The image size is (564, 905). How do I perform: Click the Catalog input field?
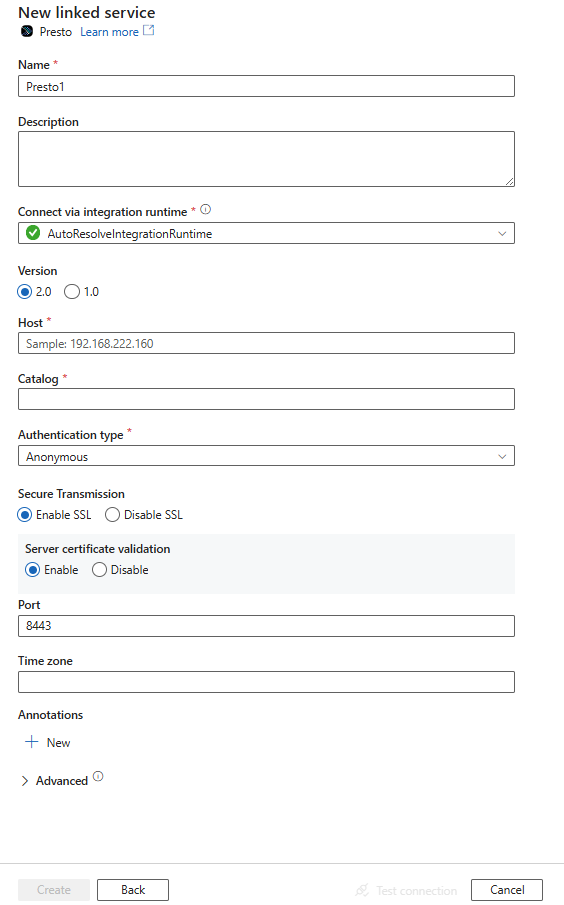pyautogui.click(x=266, y=399)
